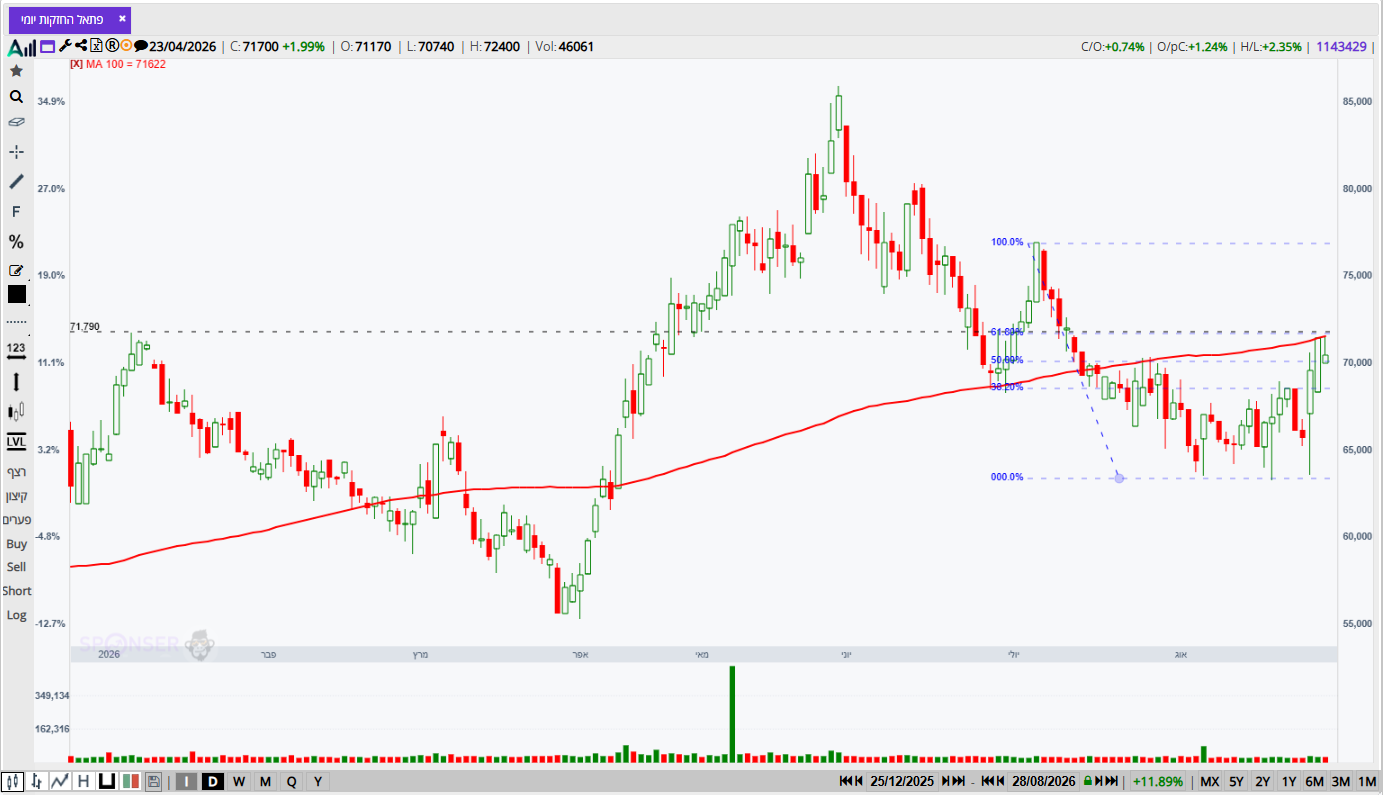Select the percent measurement tool

16,242
